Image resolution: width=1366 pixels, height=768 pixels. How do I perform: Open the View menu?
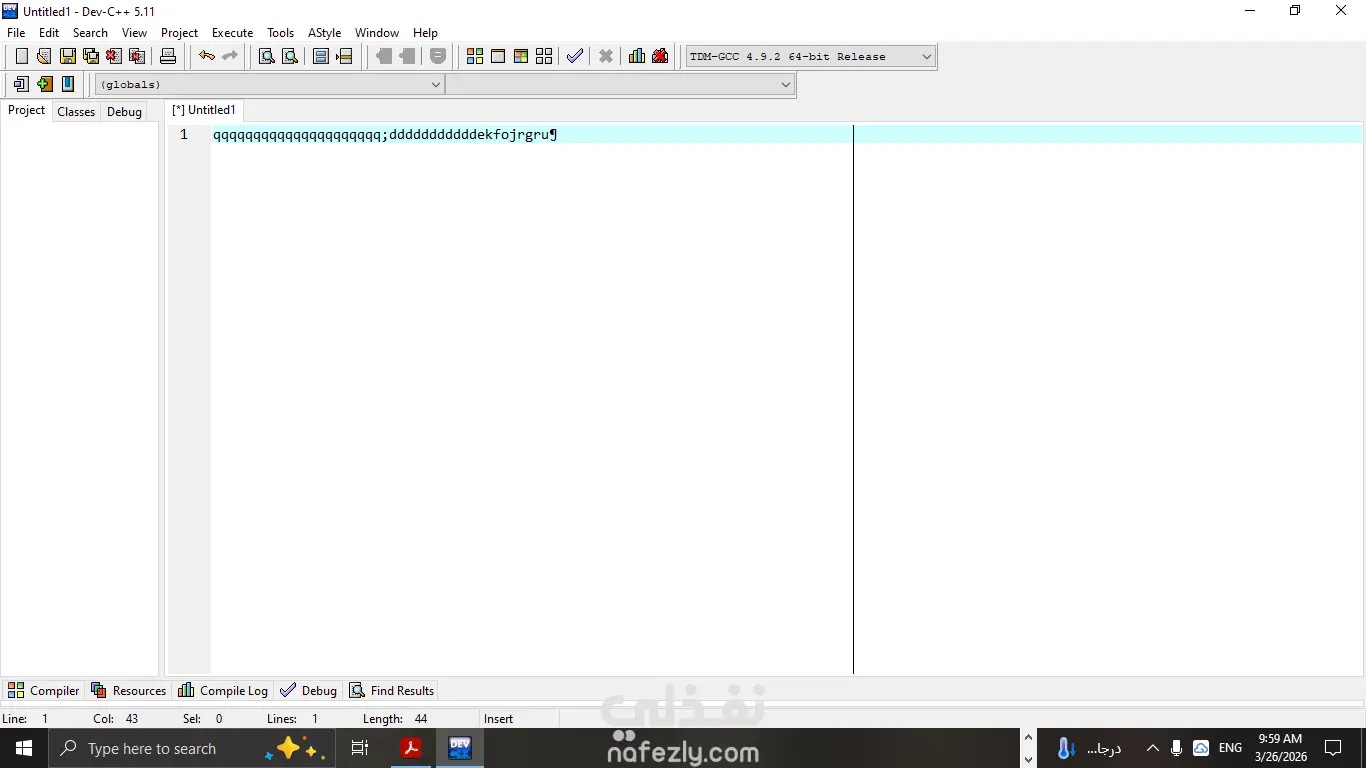click(x=134, y=33)
